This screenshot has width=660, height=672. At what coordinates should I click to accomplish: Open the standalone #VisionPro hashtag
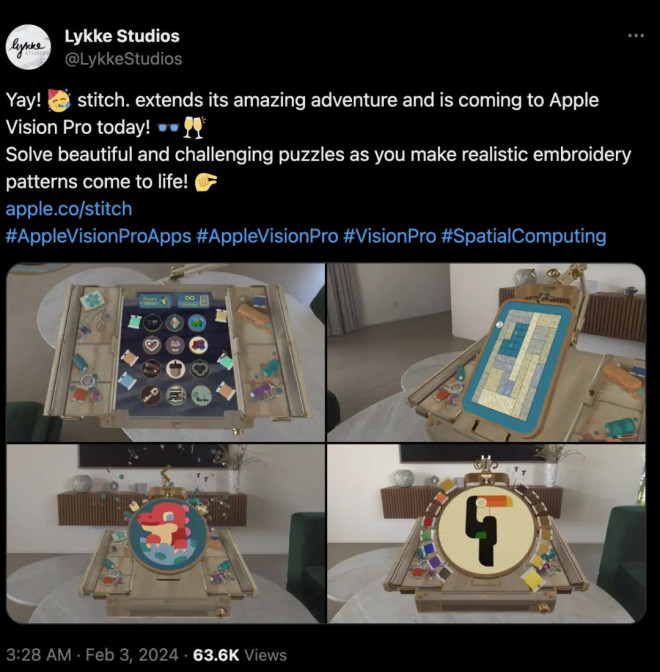point(390,236)
